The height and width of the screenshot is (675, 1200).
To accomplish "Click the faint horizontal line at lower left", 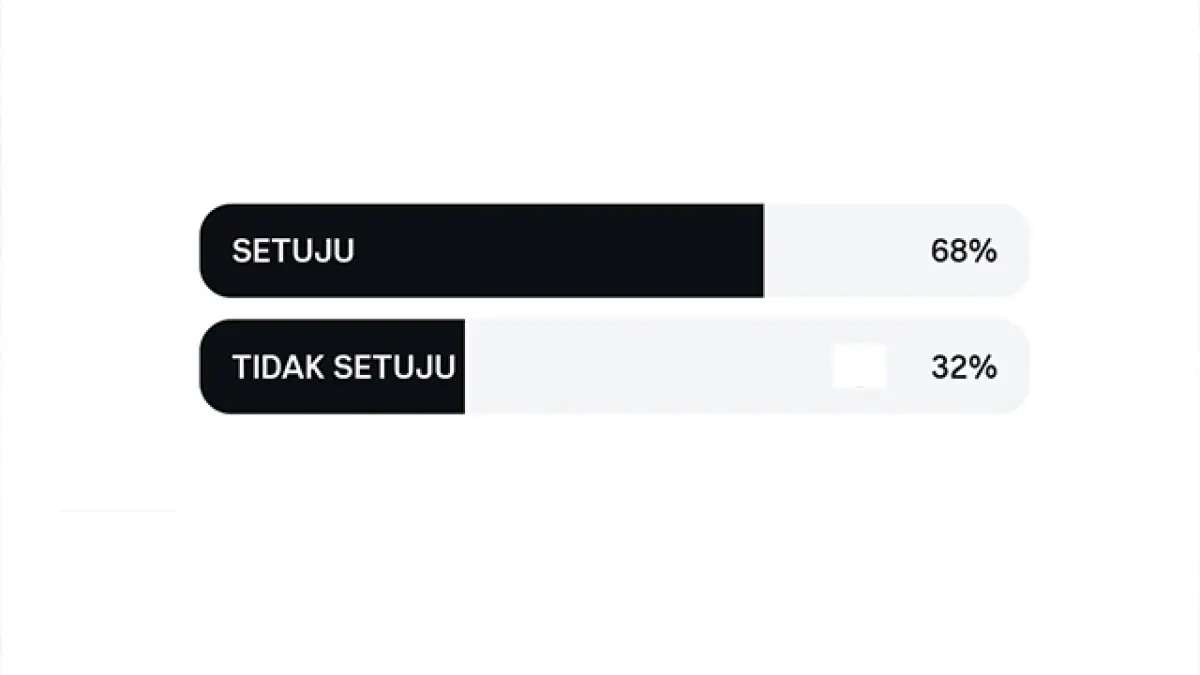I will click(118, 511).
